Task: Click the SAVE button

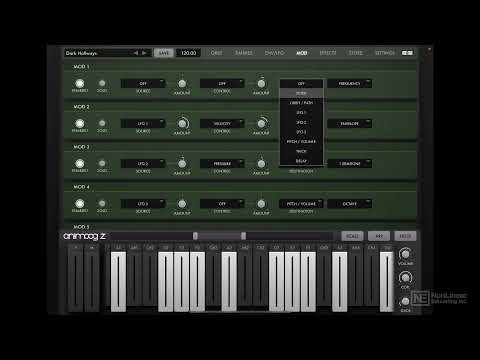Action: [164, 53]
